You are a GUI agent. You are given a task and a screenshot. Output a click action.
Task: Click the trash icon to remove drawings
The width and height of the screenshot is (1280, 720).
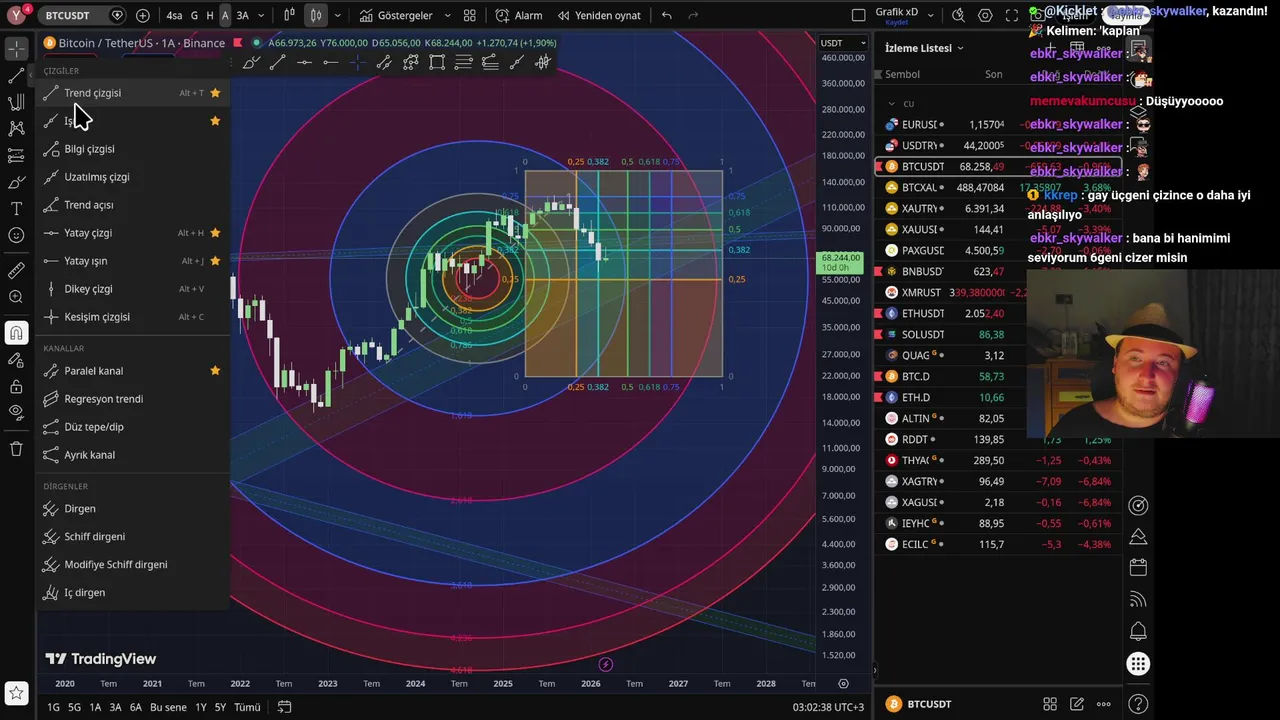16,449
